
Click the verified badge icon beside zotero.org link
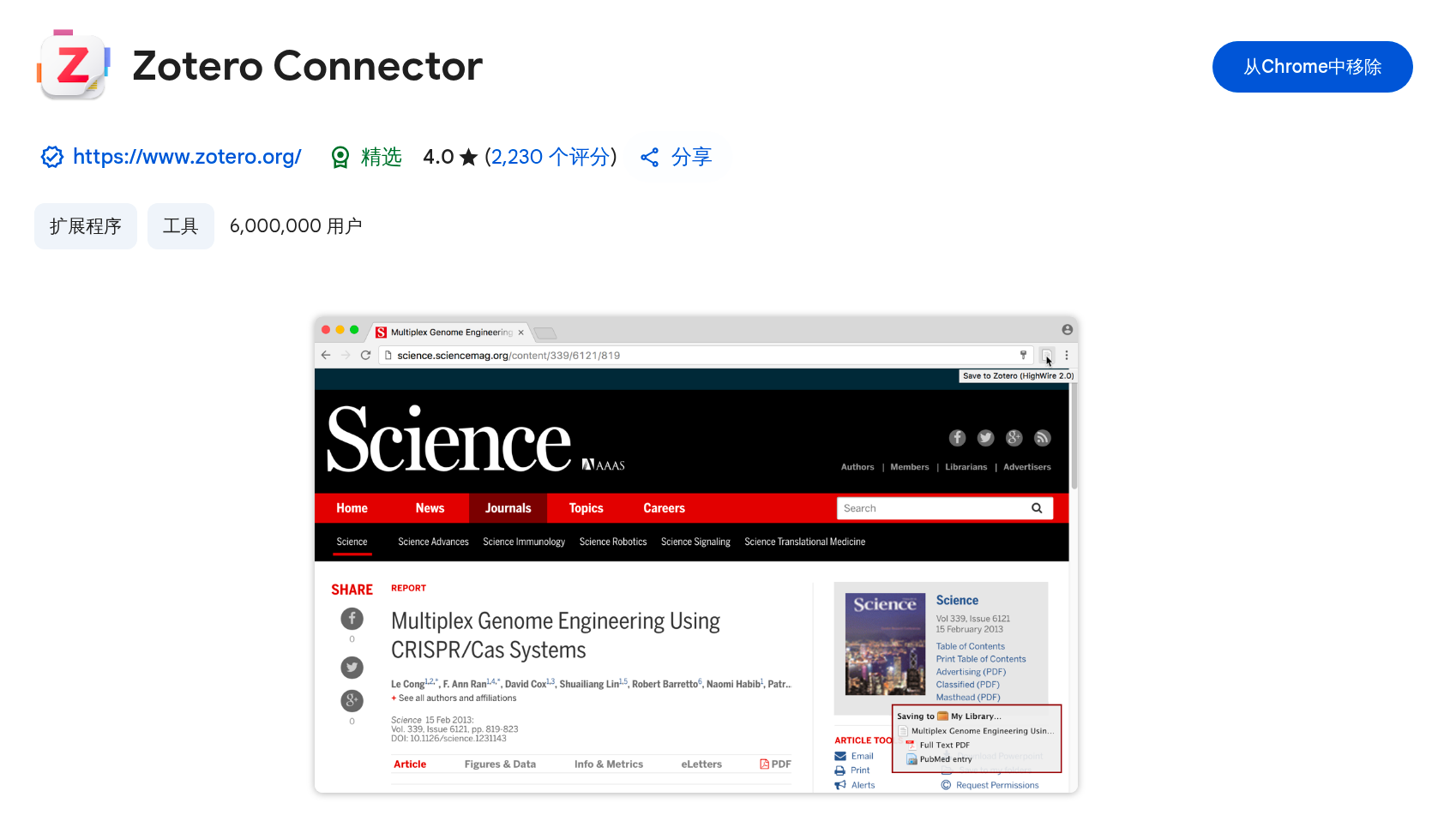pos(52,157)
